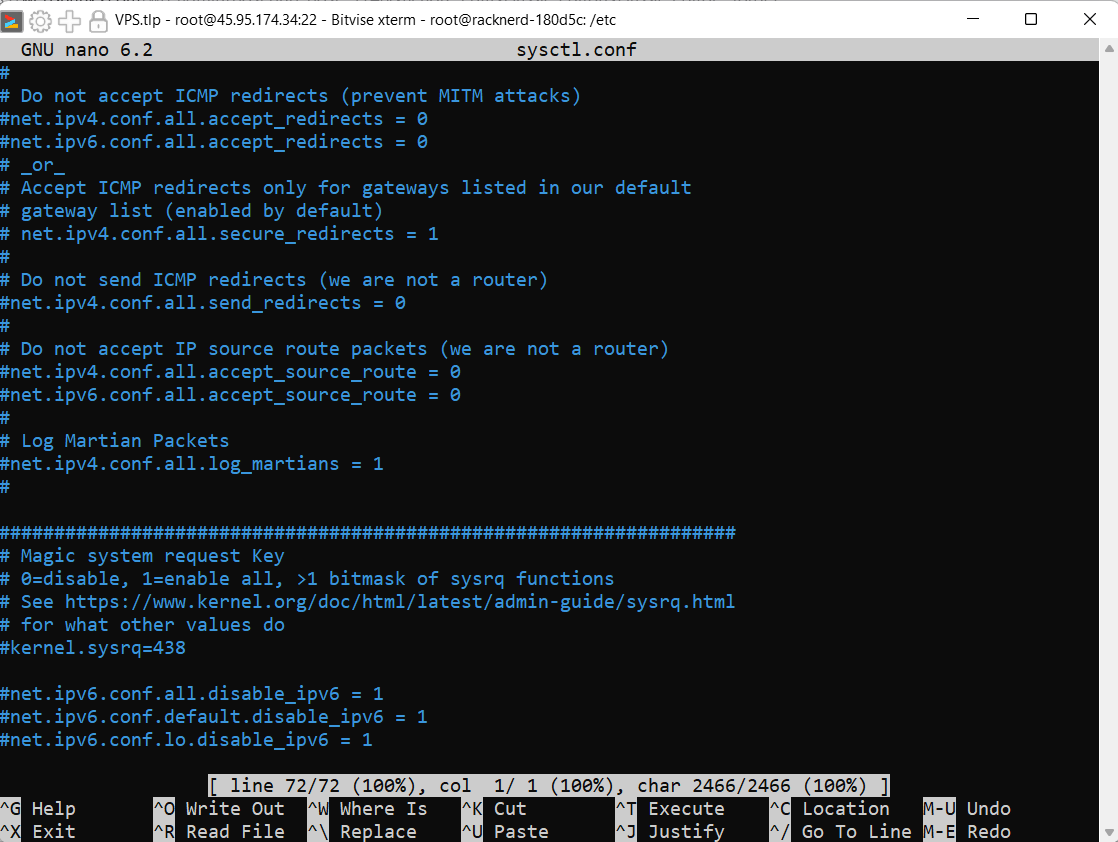Click the net.ipv4.conf.all.log_martians line

(x=192, y=464)
